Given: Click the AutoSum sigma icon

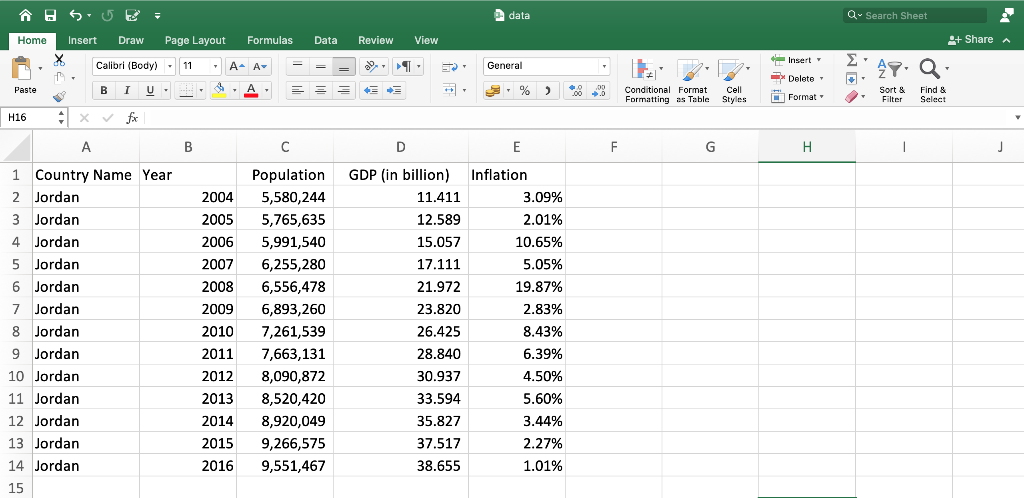Looking at the screenshot, I should coord(852,60).
